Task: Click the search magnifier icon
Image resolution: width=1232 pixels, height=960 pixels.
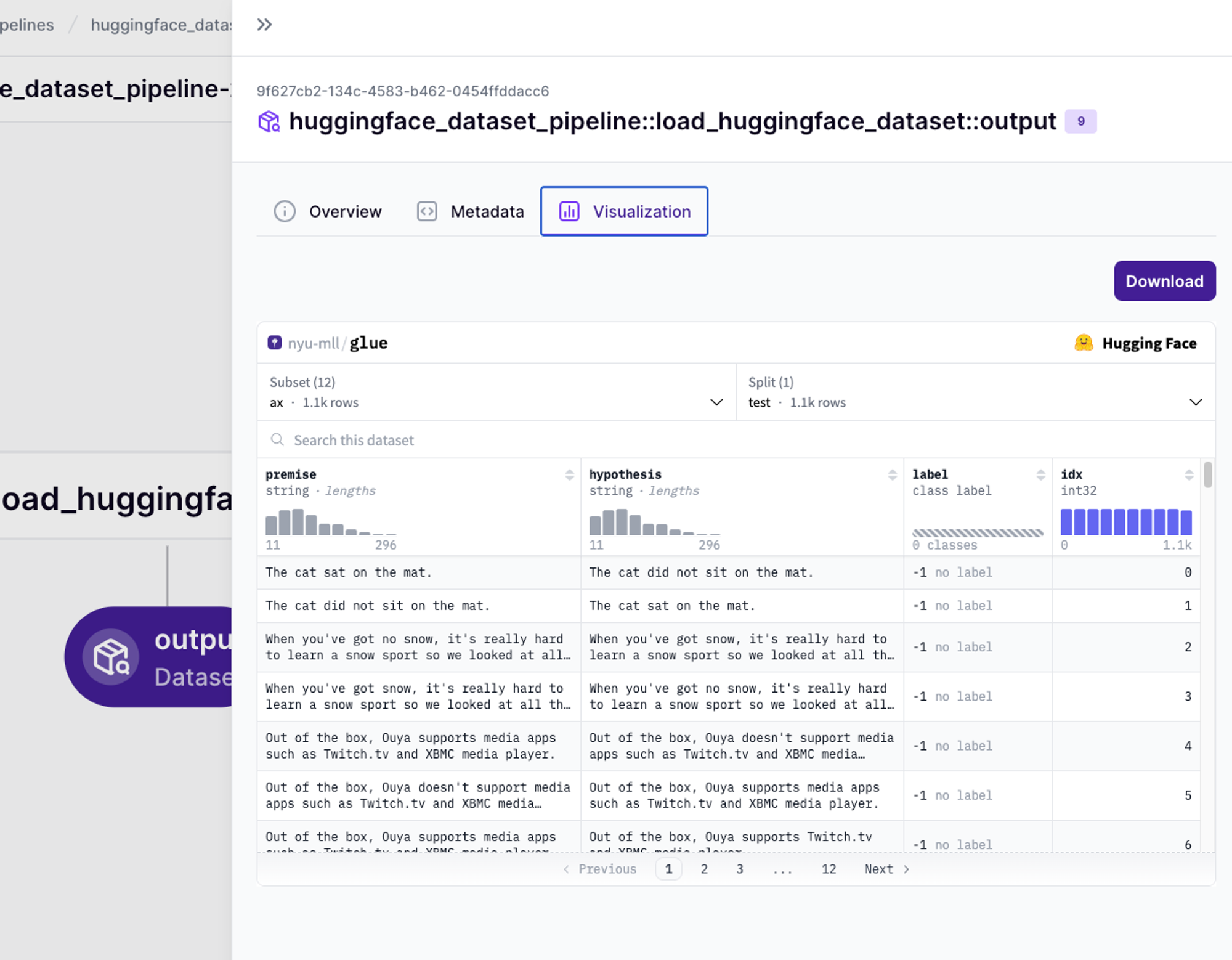Action: click(277, 439)
